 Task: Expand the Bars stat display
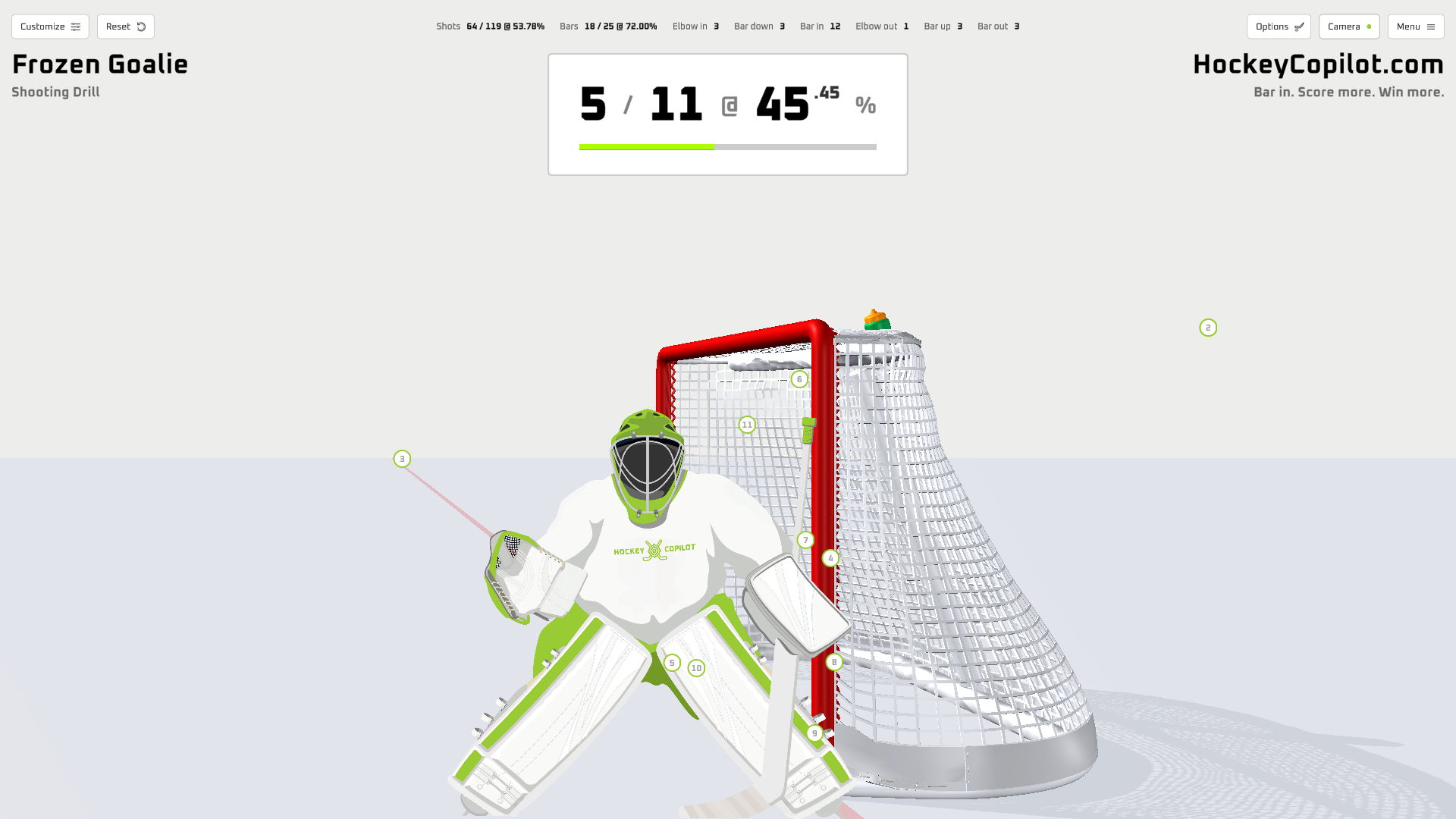(608, 25)
